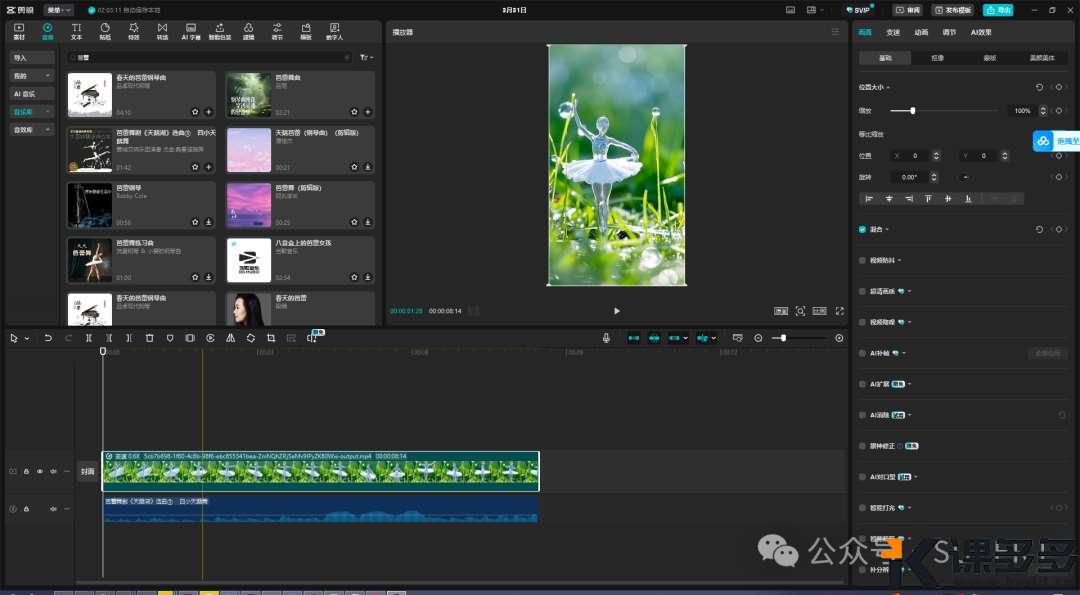Click the microphone record icon

tap(606, 338)
